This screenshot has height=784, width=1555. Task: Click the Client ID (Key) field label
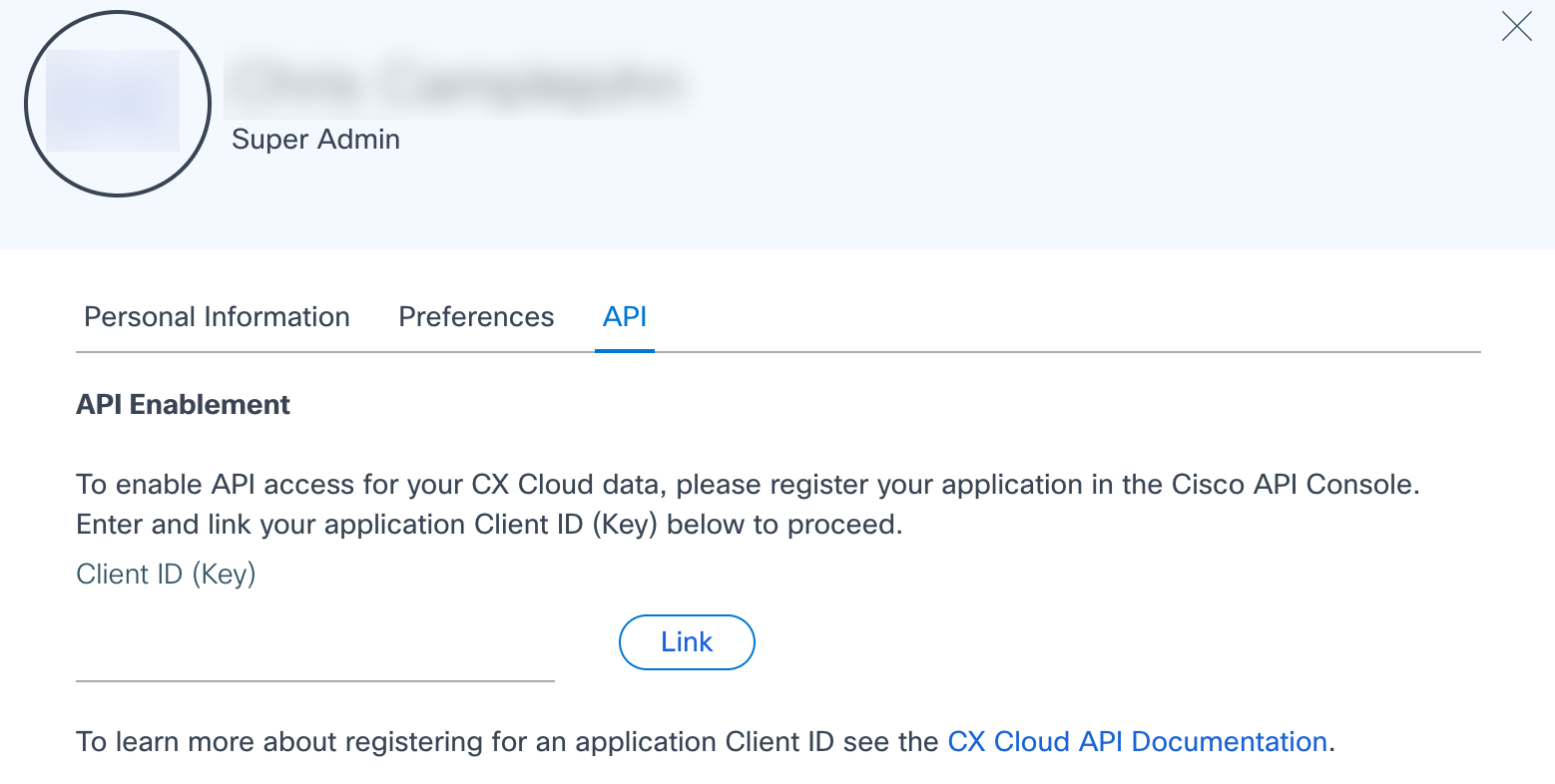pos(166,574)
